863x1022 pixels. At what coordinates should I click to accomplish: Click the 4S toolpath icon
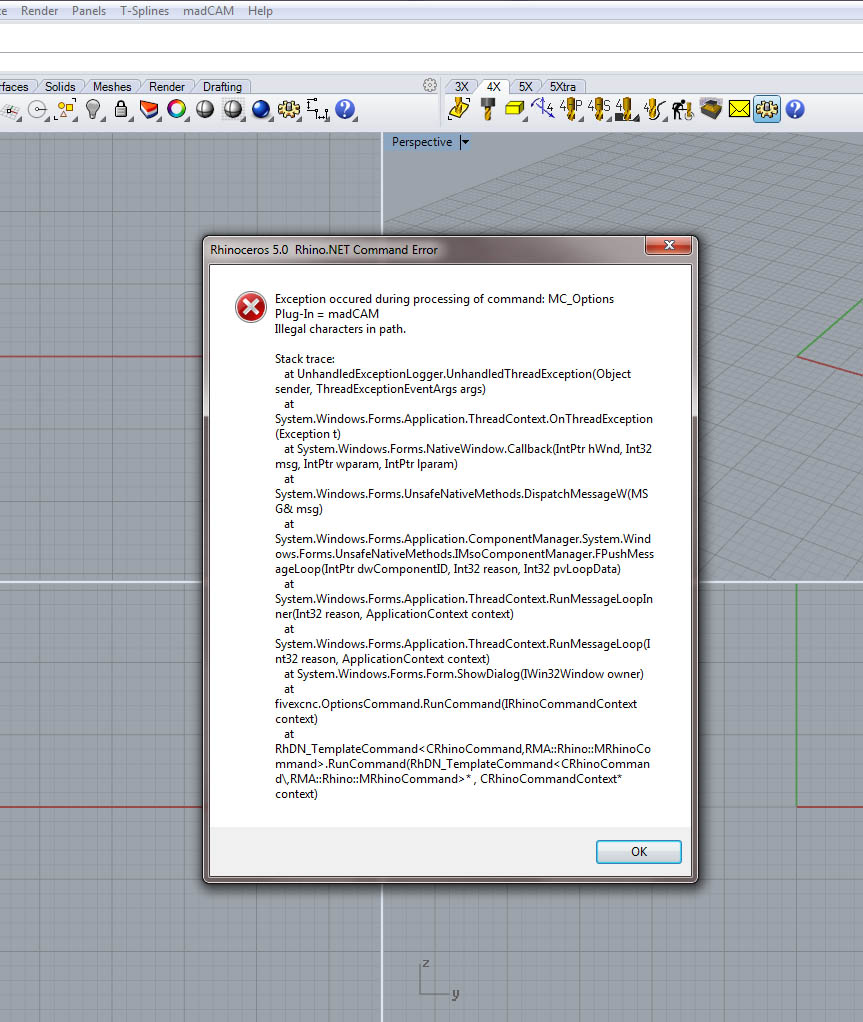pos(599,109)
